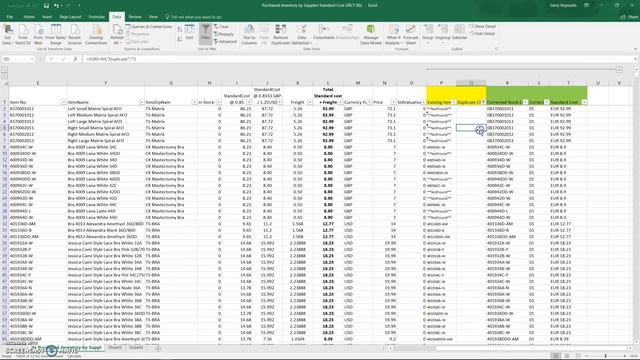Click inside the formula bar
640x360 pixels.
click(x=359, y=59)
